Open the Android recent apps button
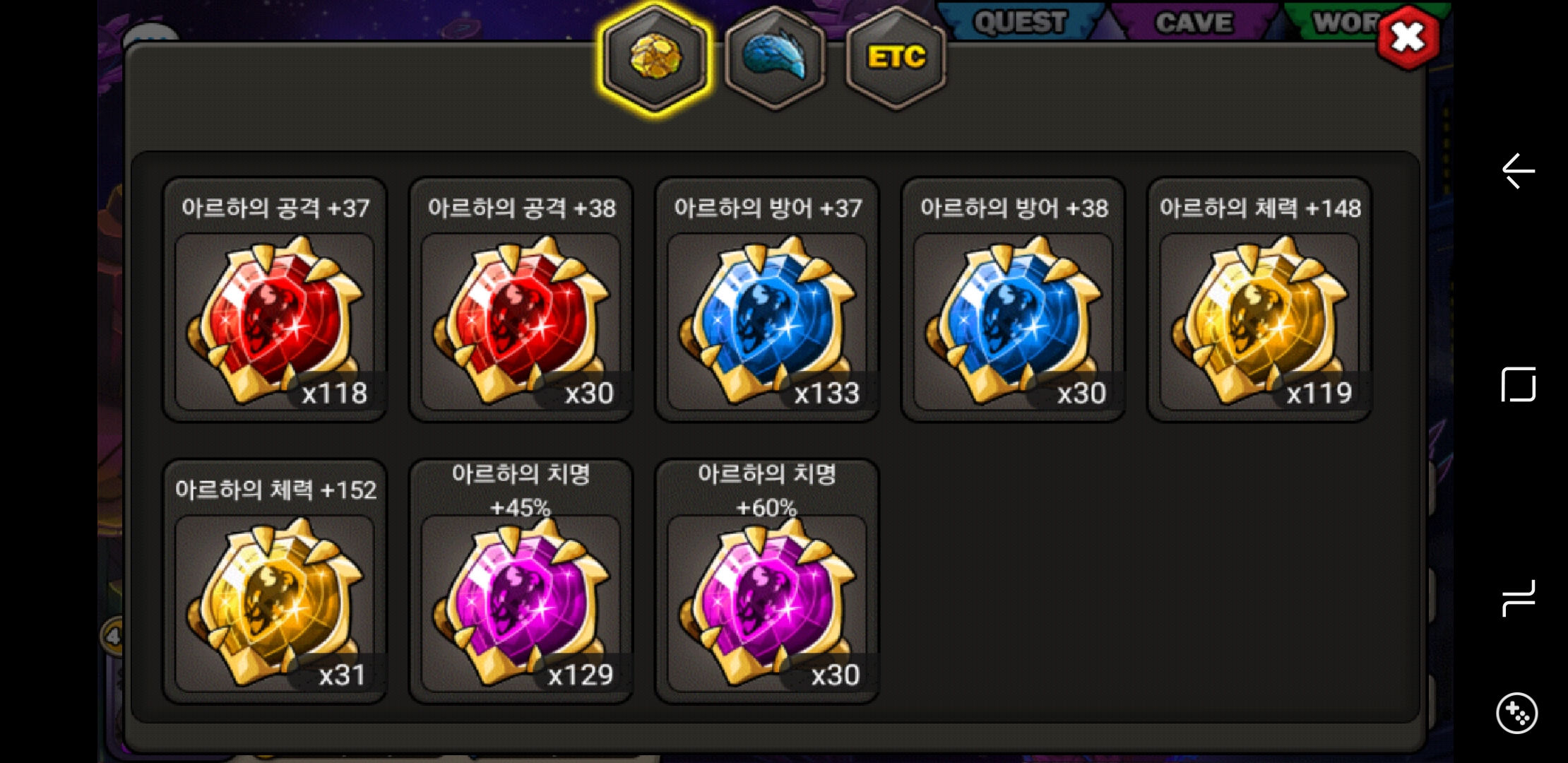Image resolution: width=1568 pixels, height=763 pixels. pyautogui.click(x=1518, y=598)
